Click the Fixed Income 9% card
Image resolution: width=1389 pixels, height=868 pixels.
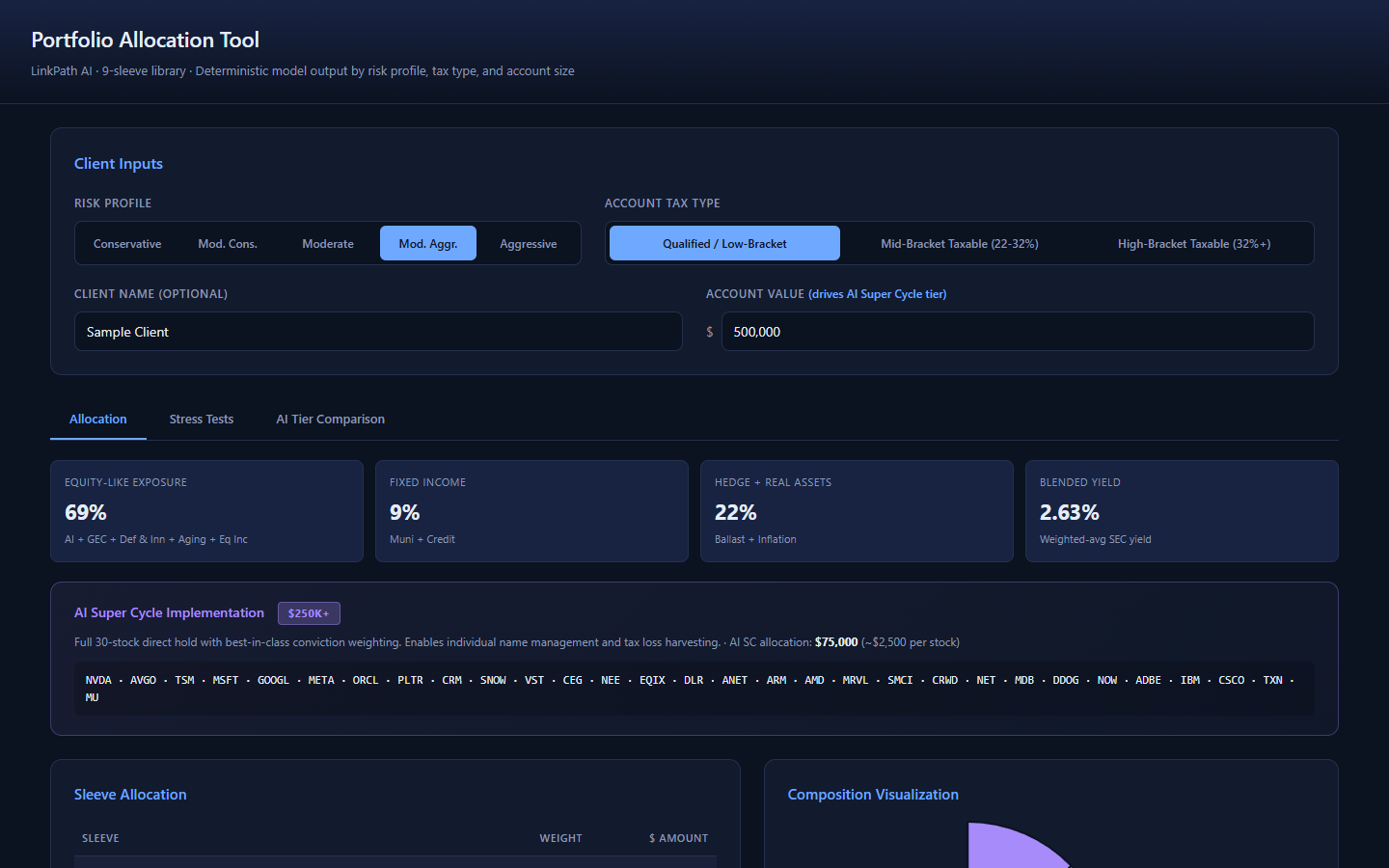coord(531,511)
